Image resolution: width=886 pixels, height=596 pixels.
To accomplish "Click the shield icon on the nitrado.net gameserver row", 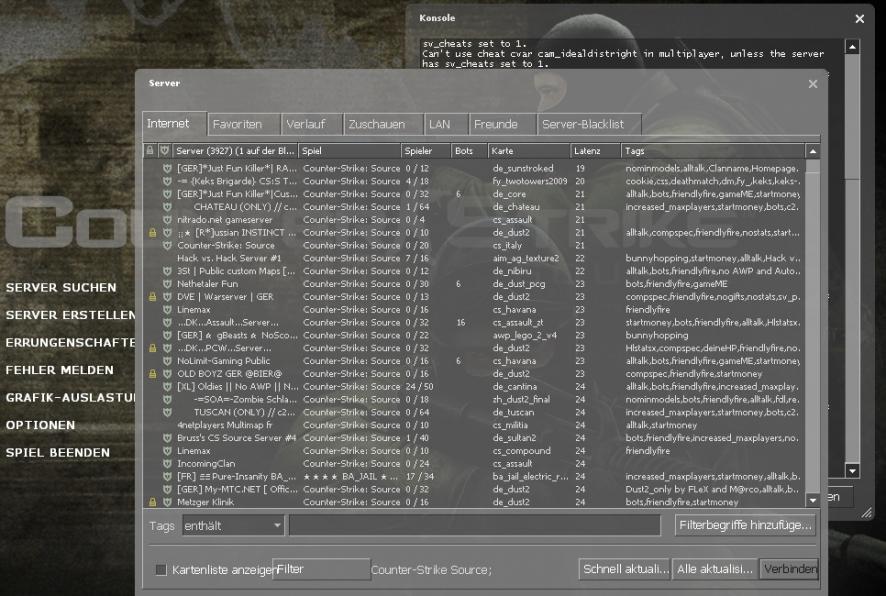I will [x=167, y=220].
